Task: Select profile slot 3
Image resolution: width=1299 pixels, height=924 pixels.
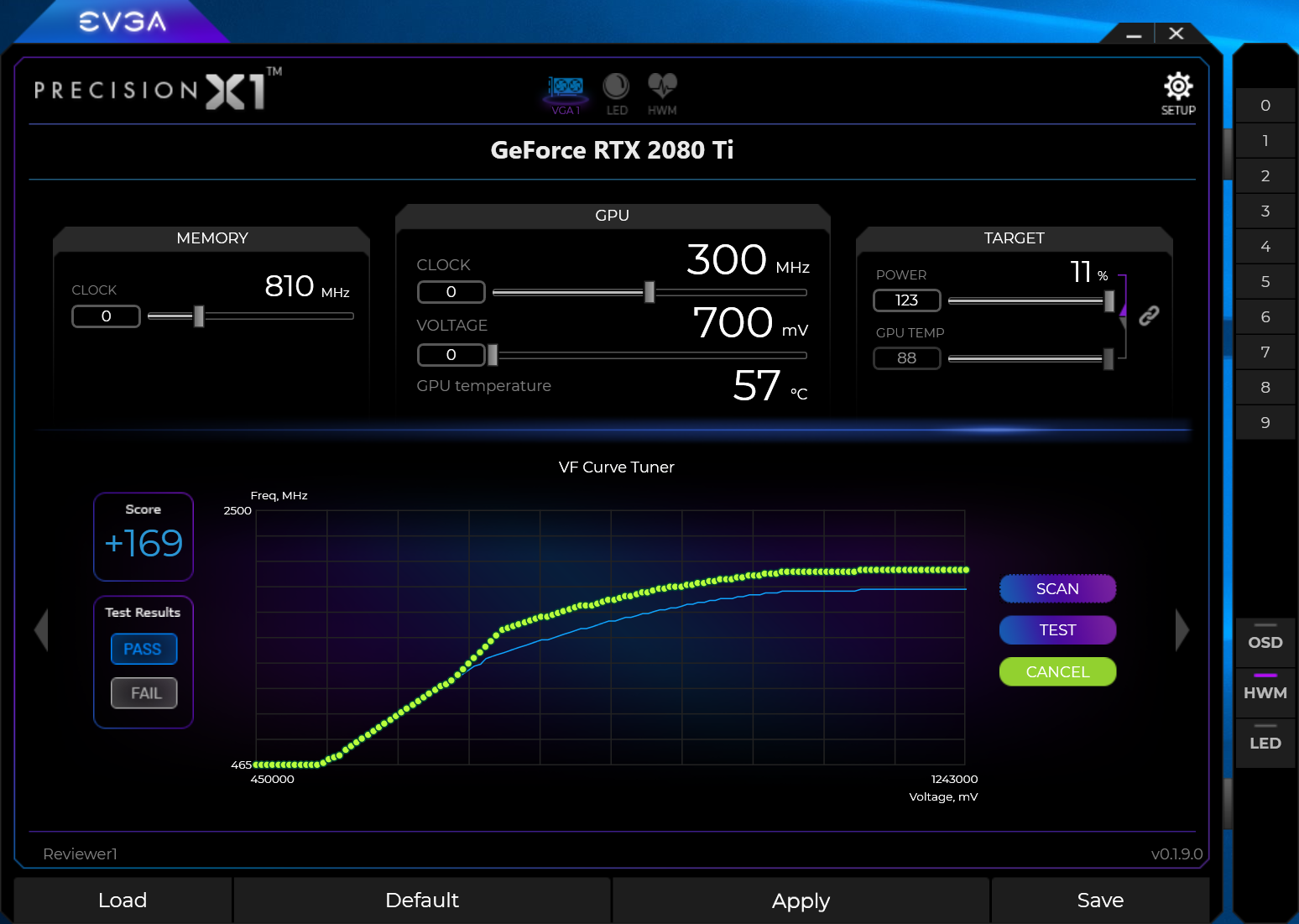Action: (x=1265, y=211)
